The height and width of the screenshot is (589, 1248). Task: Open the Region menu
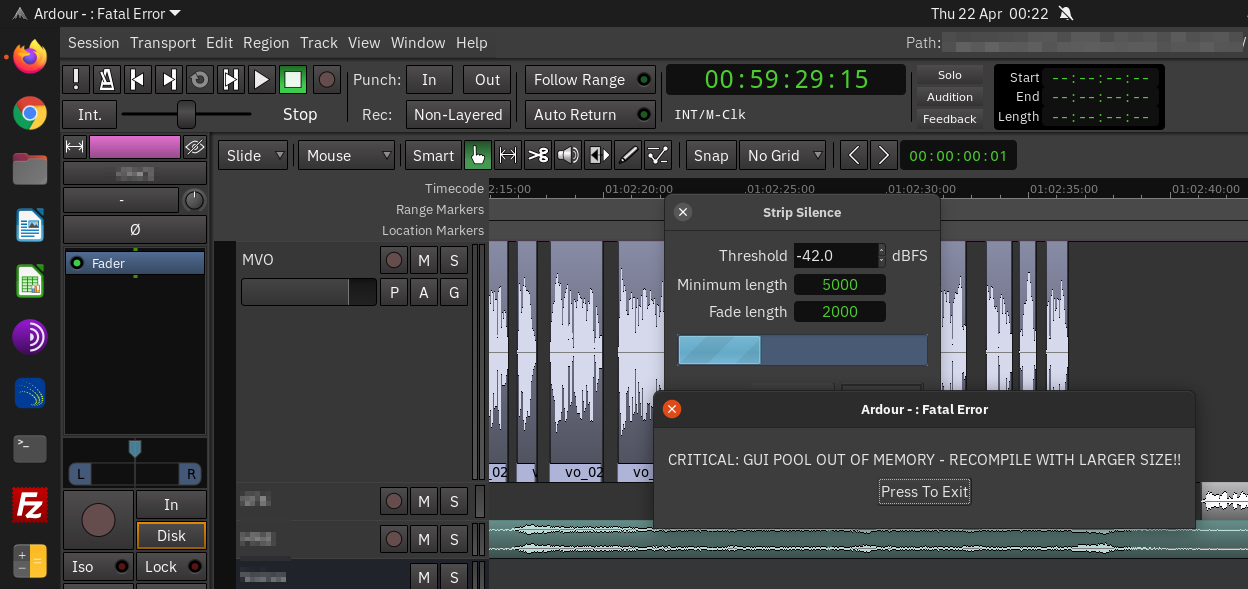coord(266,43)
